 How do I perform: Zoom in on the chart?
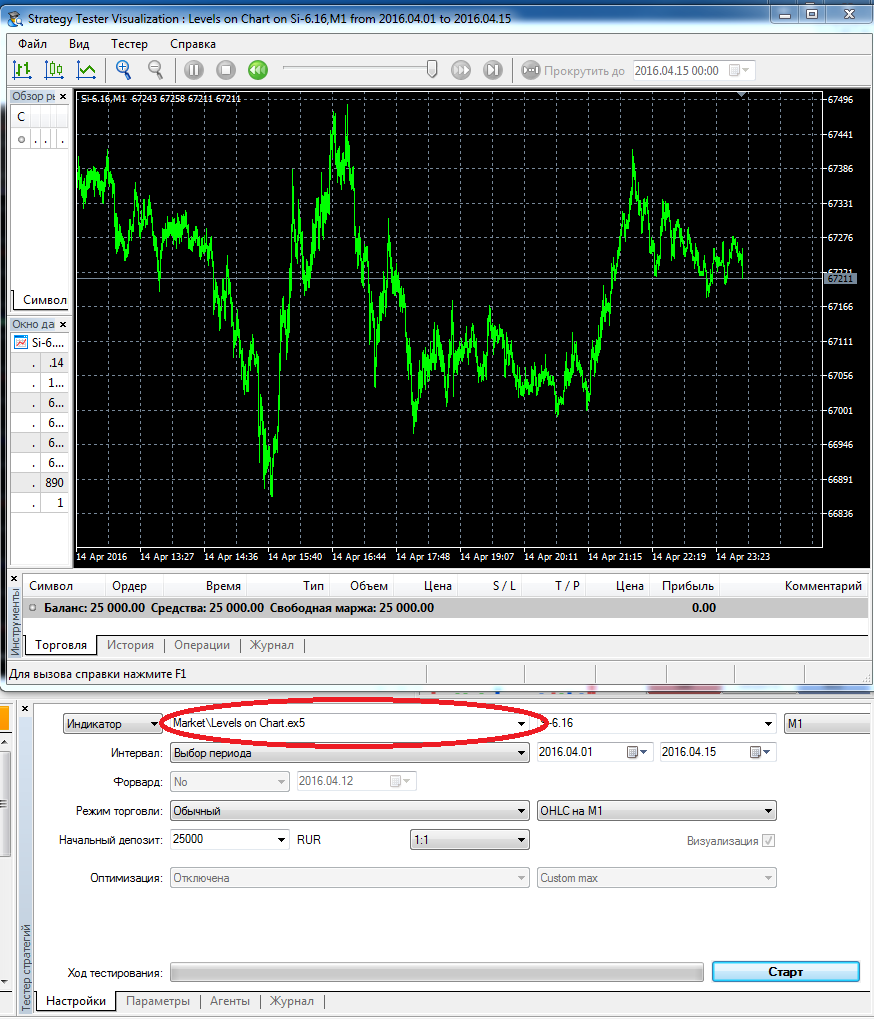(x=123, y=70)
